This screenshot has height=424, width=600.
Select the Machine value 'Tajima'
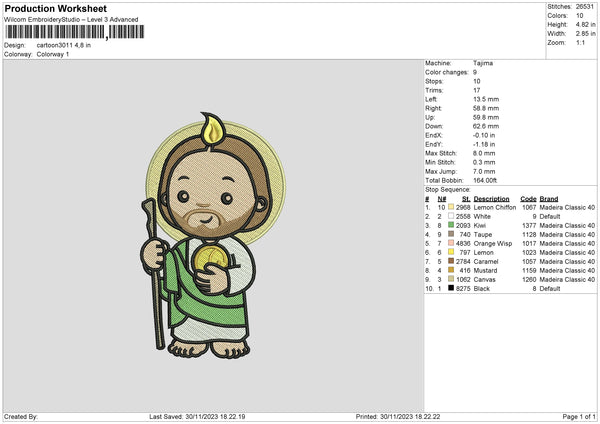tap(483, 63)
